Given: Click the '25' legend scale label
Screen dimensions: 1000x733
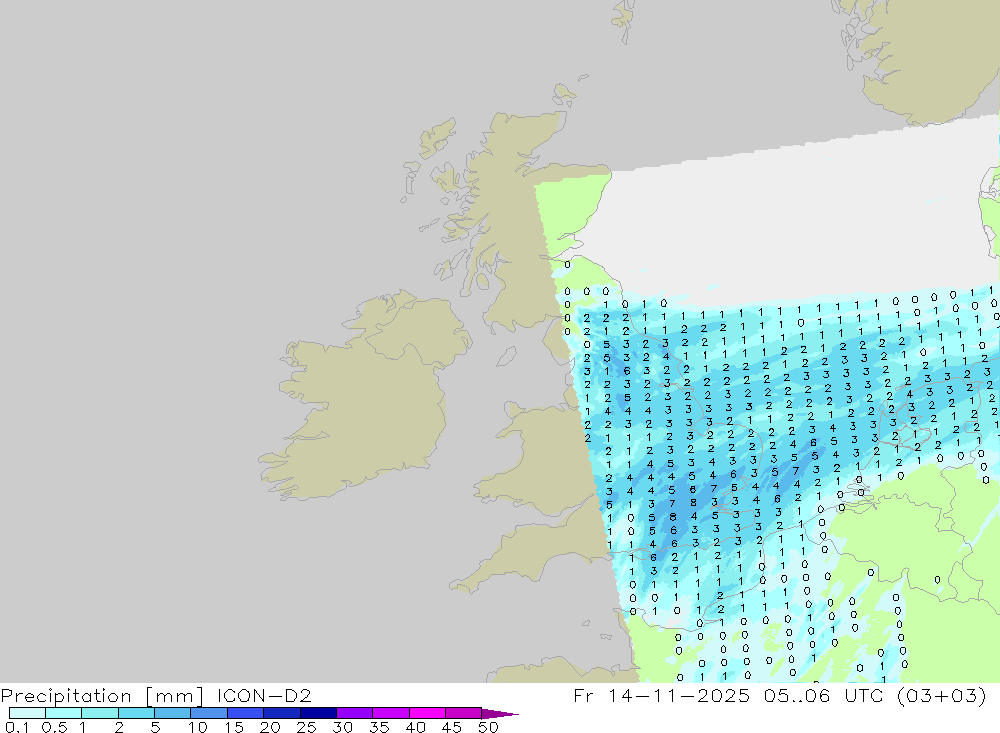Looking at the screenshot, I should pyautogui.click(x=307, y=727).
